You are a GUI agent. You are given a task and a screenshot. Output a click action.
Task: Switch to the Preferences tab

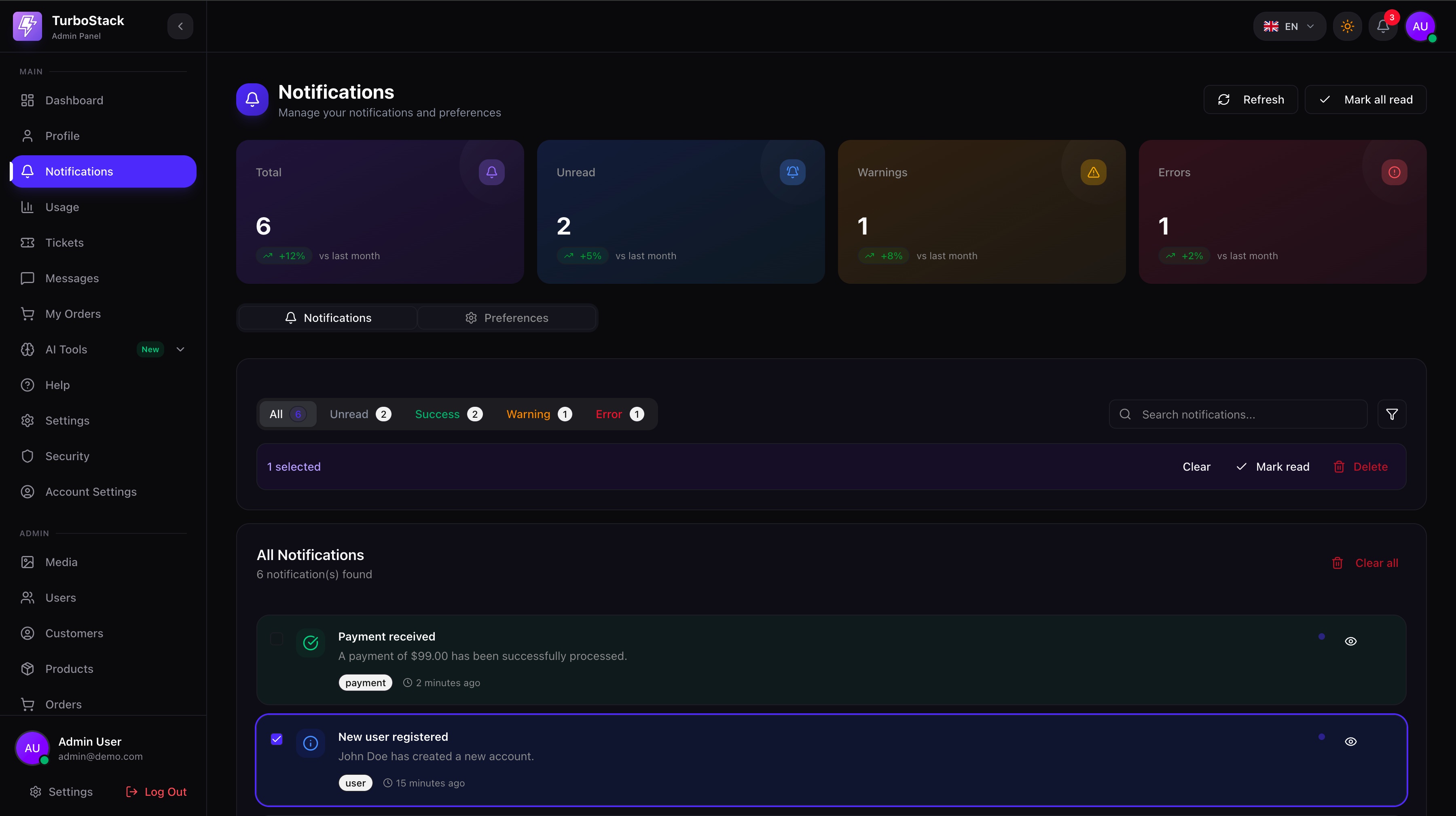tap(506, 317)
